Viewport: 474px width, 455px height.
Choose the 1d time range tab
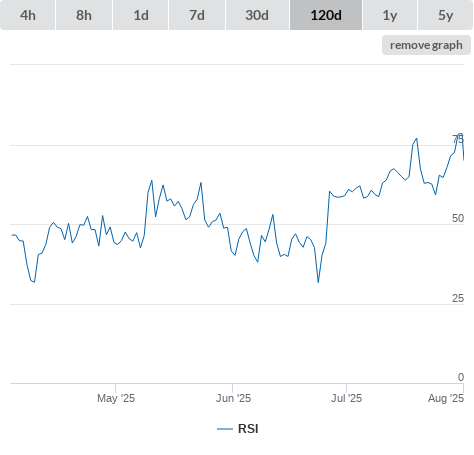tap(141, 15)
